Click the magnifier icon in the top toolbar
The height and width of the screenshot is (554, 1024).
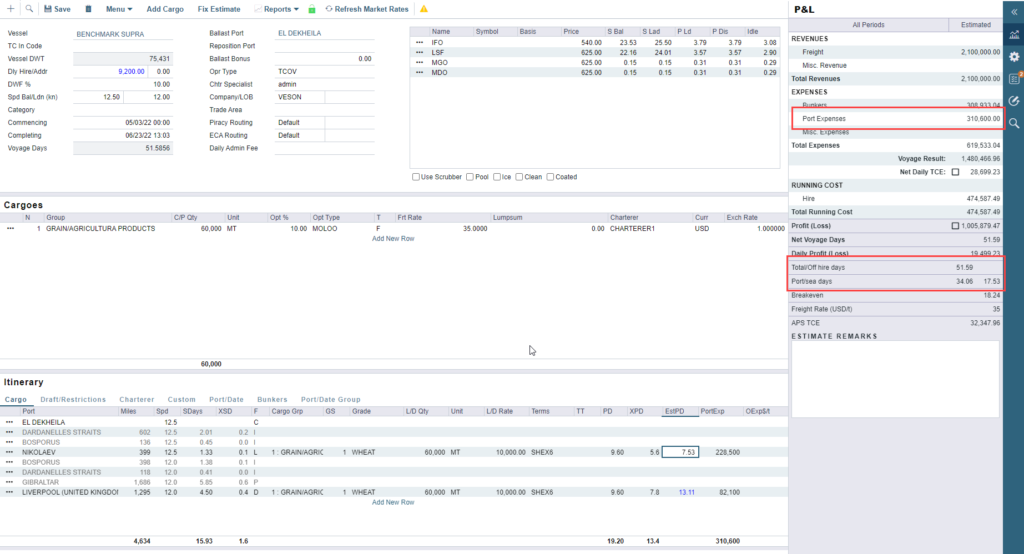[x=29, y=9]
